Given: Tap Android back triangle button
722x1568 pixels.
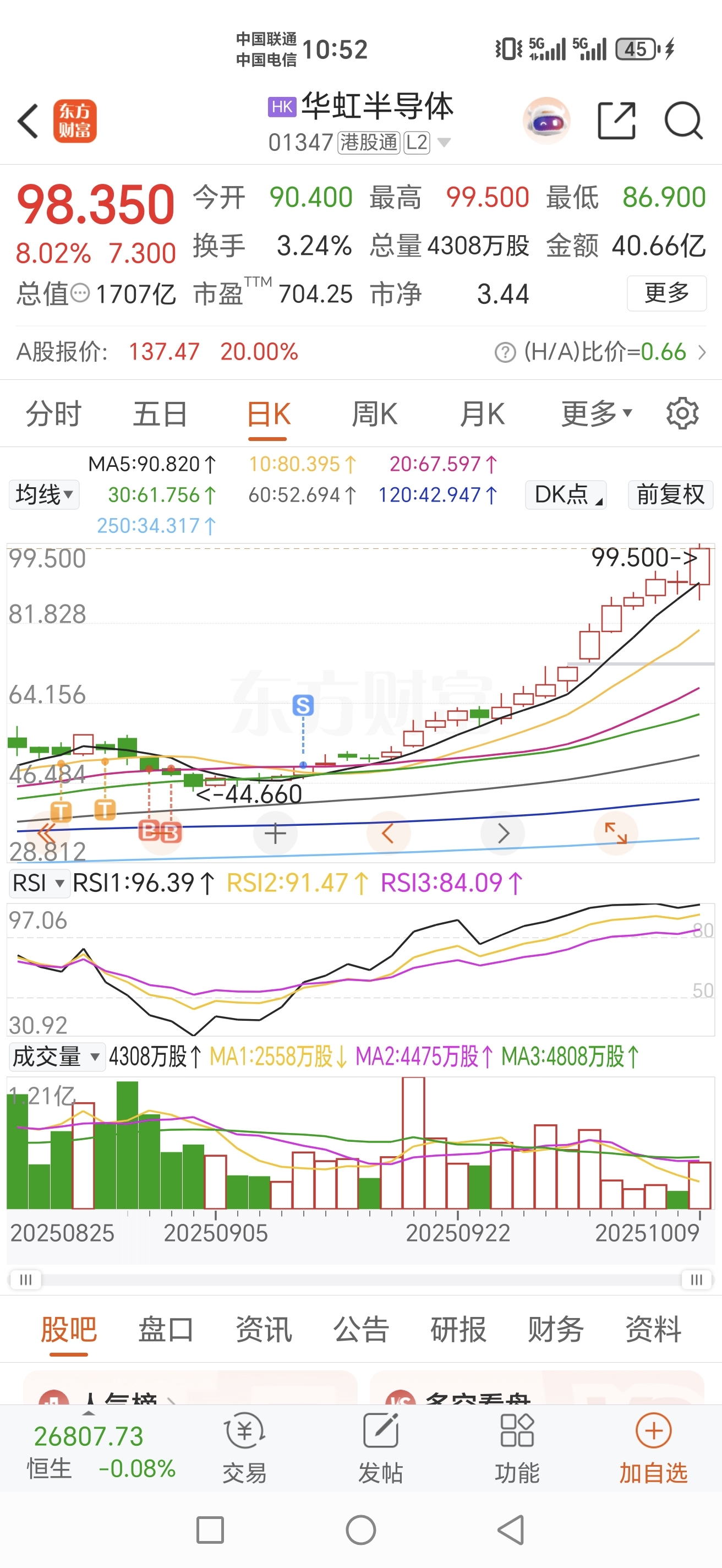Looking at the screenshot, I should tap(511, 1530).
